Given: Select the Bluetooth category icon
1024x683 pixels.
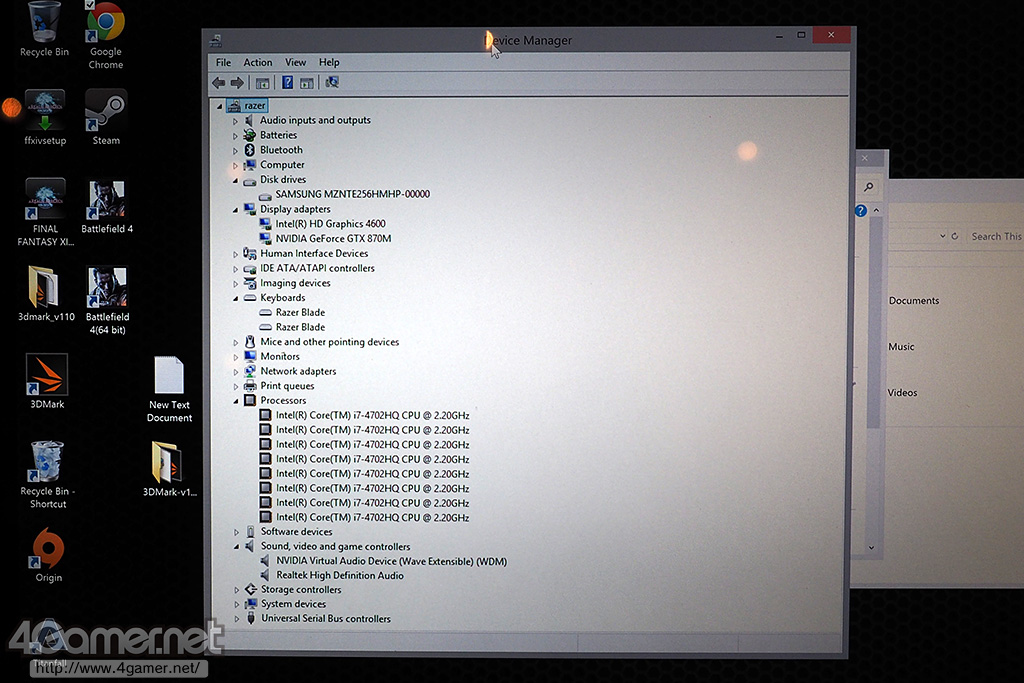Looking at the screenshot, I should pyautogui.click(x=249, y=150).
